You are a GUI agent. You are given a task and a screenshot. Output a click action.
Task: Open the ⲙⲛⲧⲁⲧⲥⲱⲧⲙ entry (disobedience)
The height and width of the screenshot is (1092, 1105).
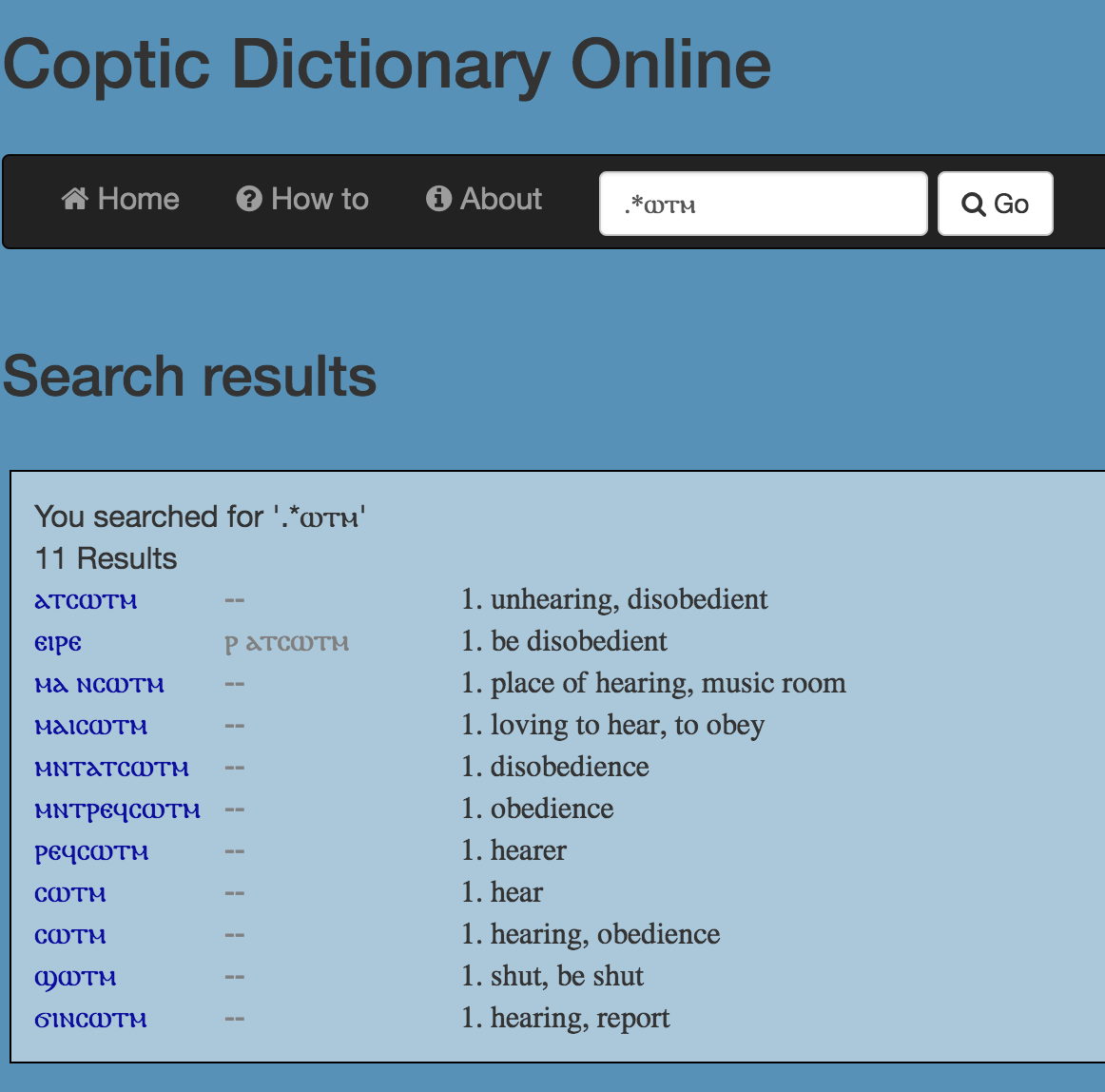tap(112, 769)
